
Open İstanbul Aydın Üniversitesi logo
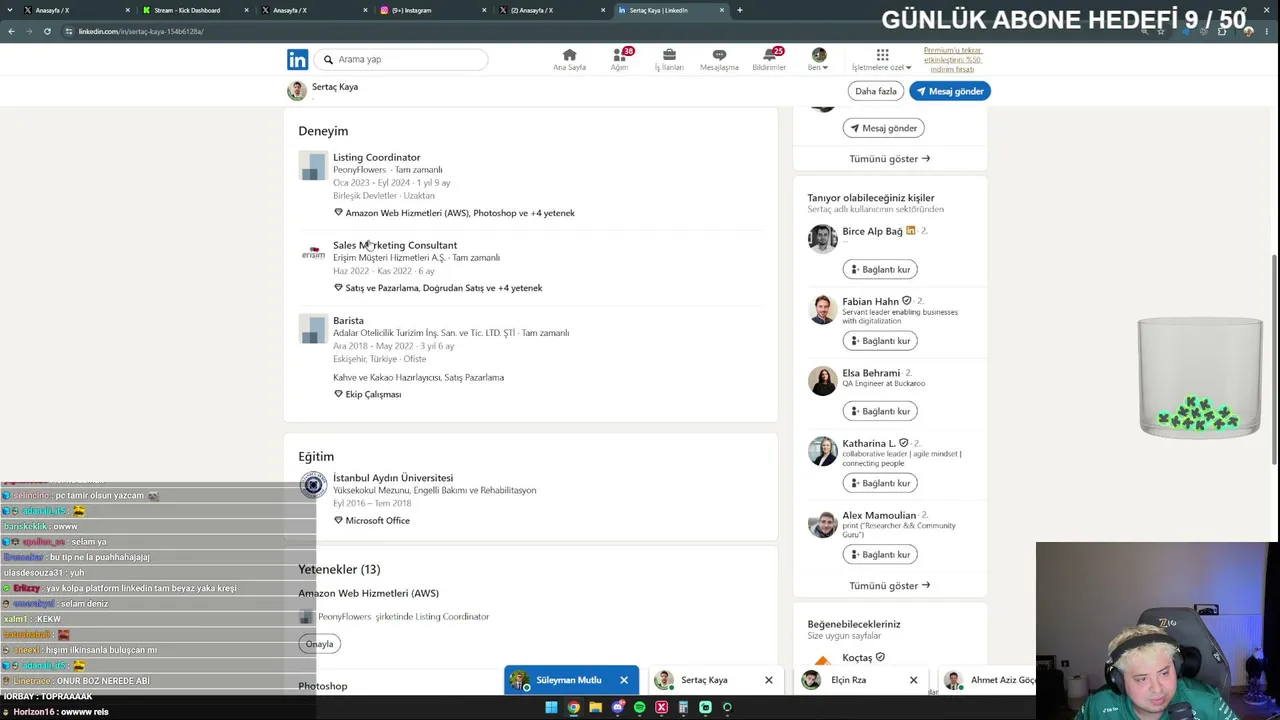pyautogui.click(x=313, y=485)
